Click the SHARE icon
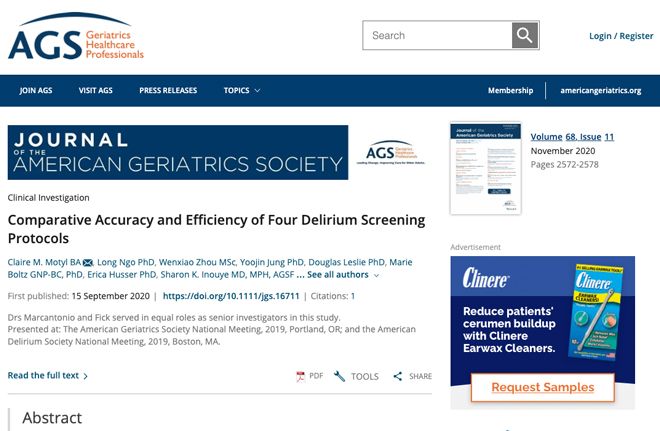The width and height of the screenshot is (660, 431). click(x=397, y=376)
